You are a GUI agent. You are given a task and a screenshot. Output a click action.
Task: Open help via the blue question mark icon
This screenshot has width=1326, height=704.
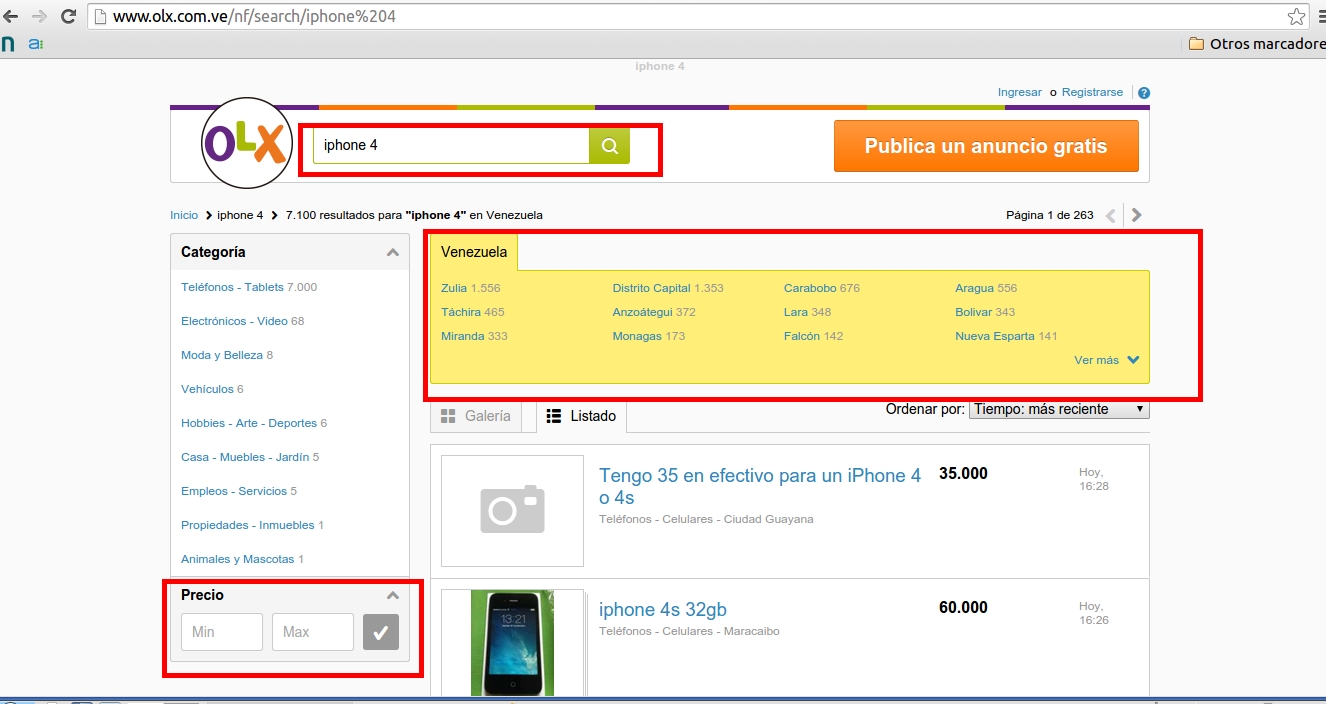point(1144,93)
